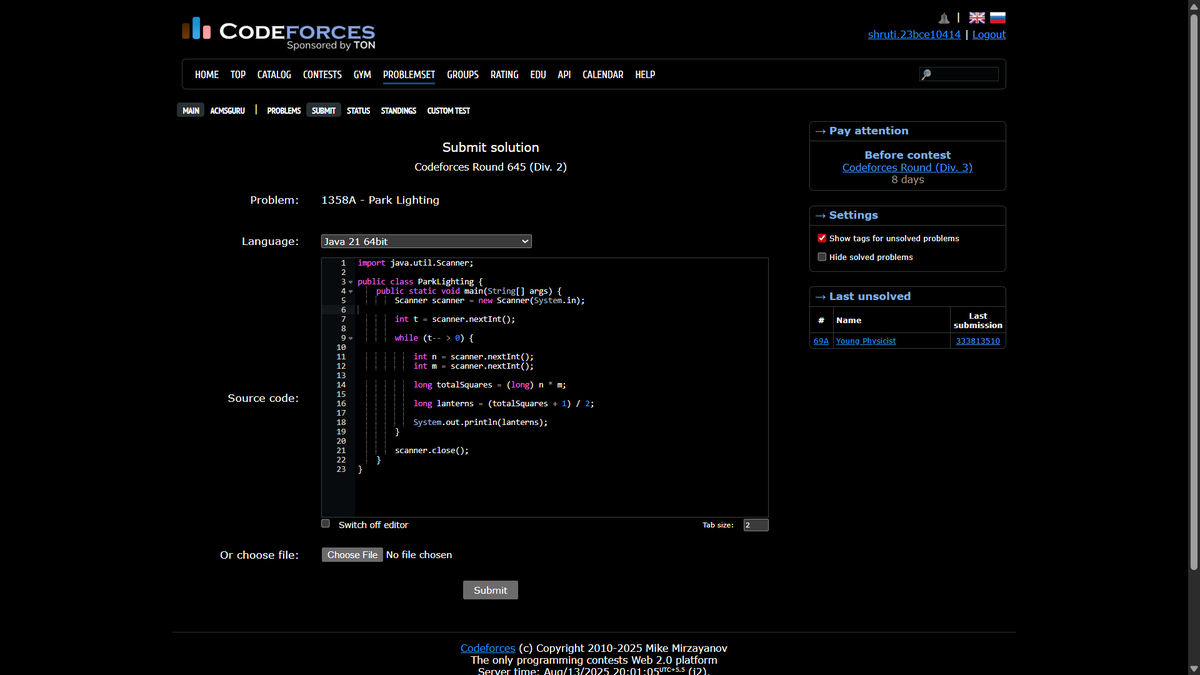
Task: Open the notifications bell icon
Action: click(944, 18)
